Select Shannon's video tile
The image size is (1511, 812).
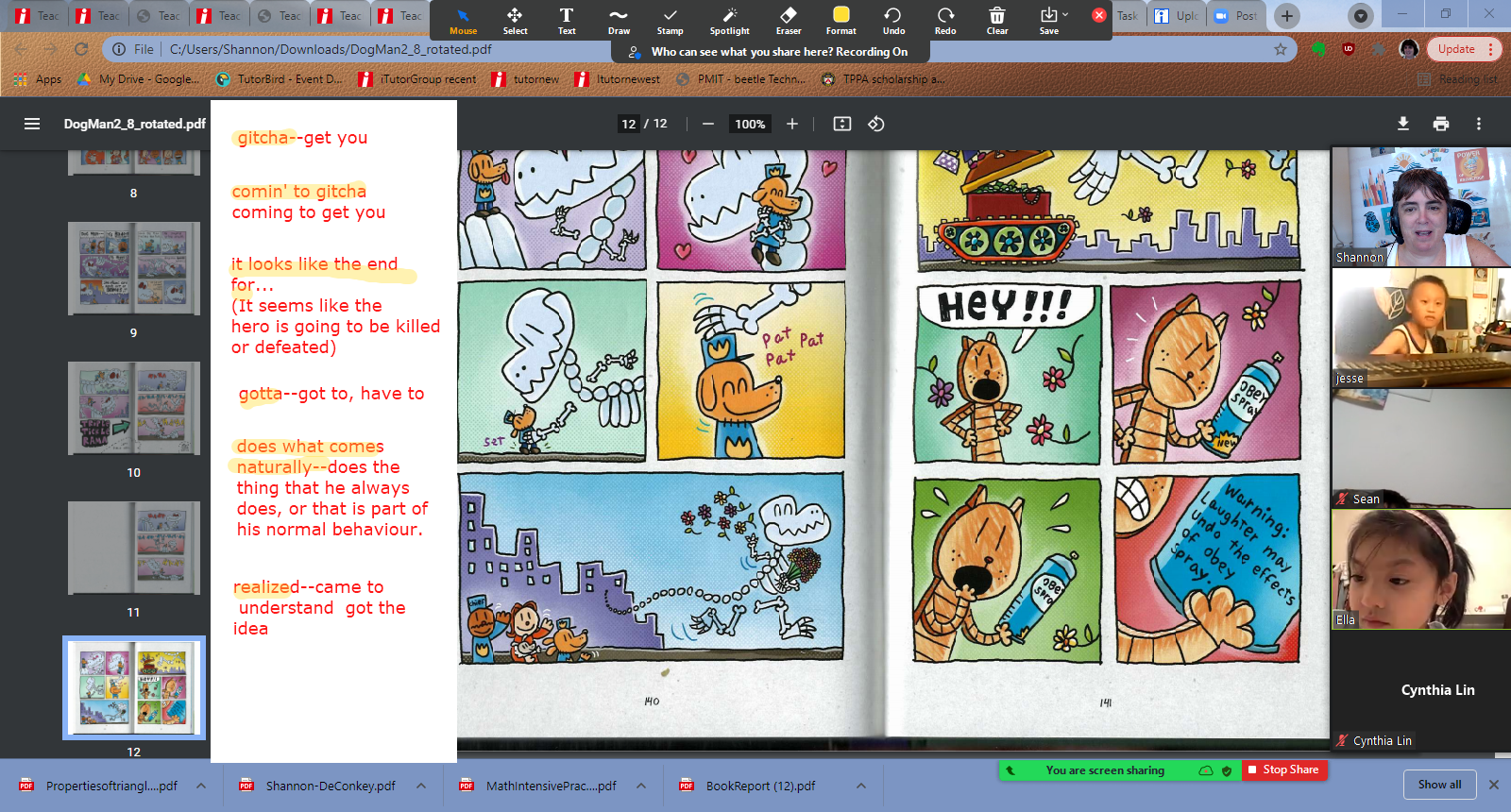click(x=1420, y=207)
